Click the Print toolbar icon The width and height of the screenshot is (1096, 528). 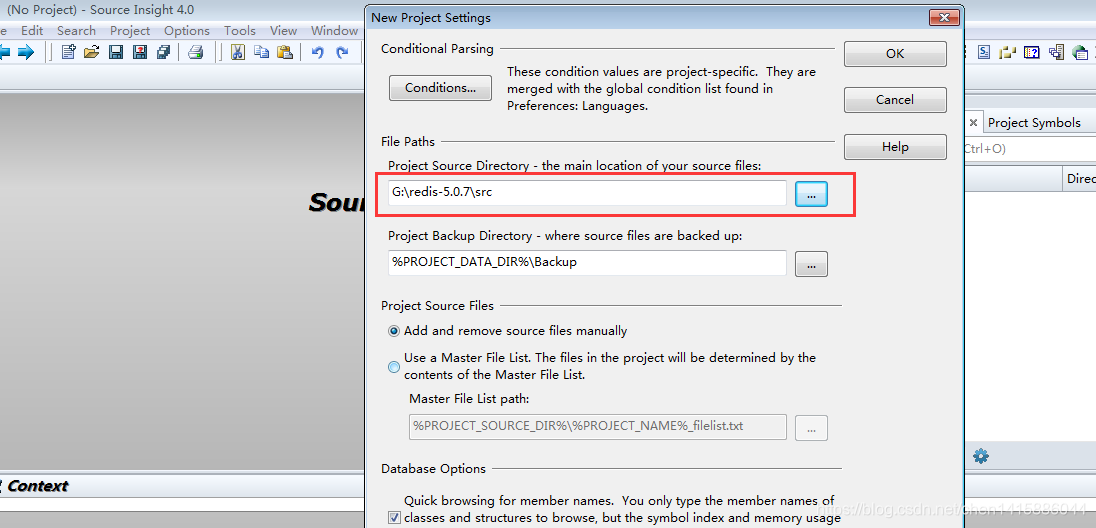pos(196,52)
